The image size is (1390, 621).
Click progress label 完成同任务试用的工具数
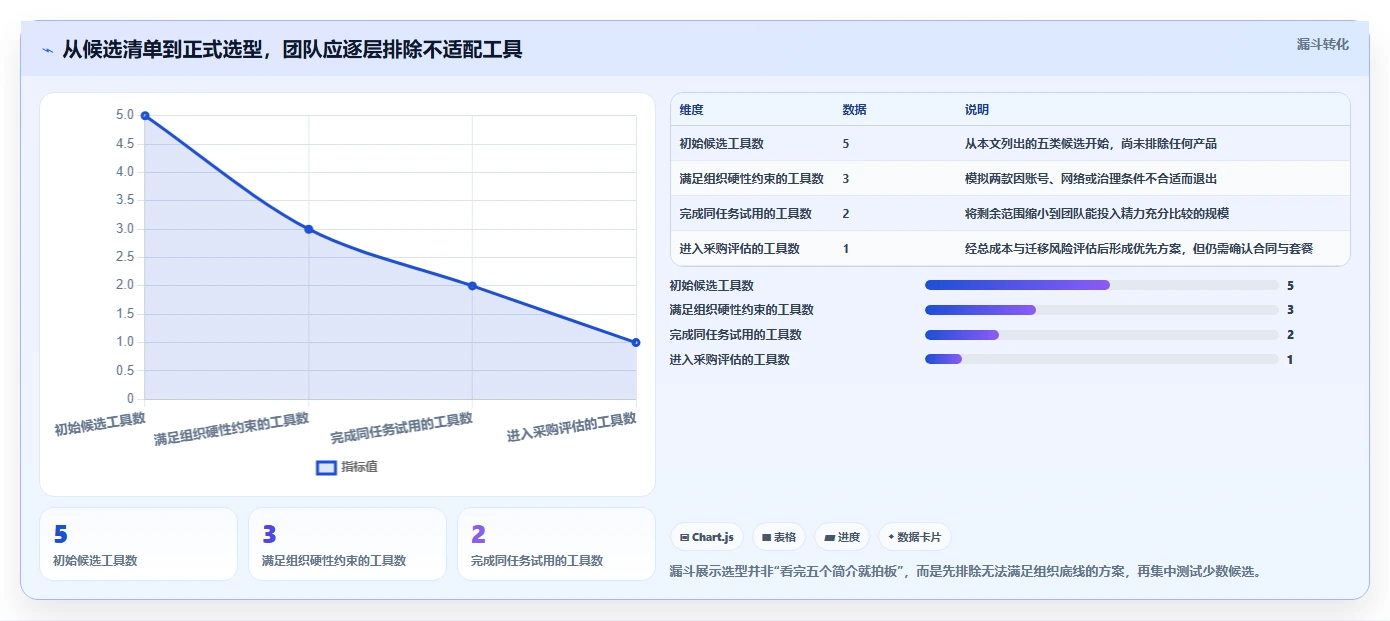[x=735, y=335]
